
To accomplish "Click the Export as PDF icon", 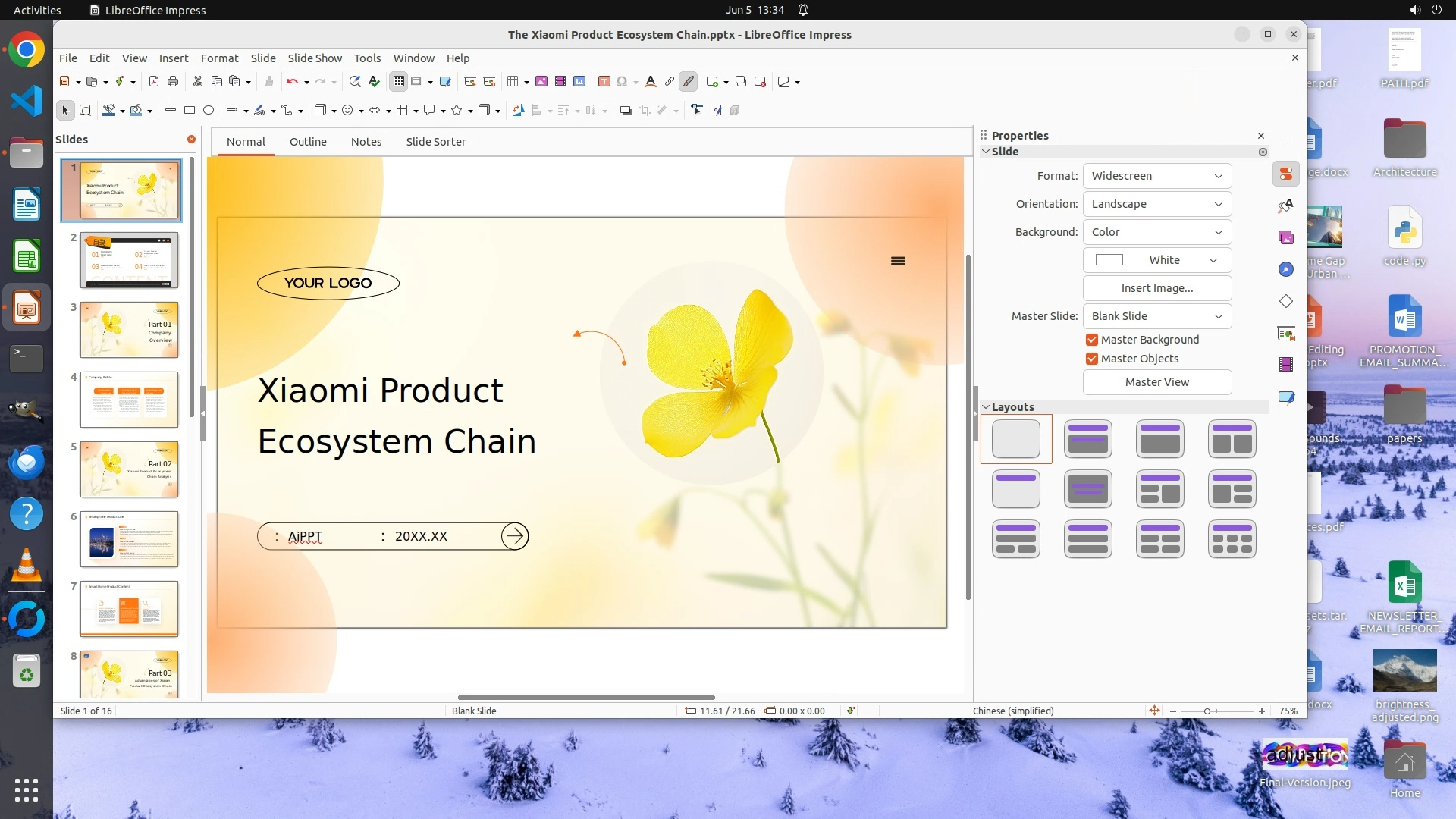I will pyautogui.click(x=154, y=82).
